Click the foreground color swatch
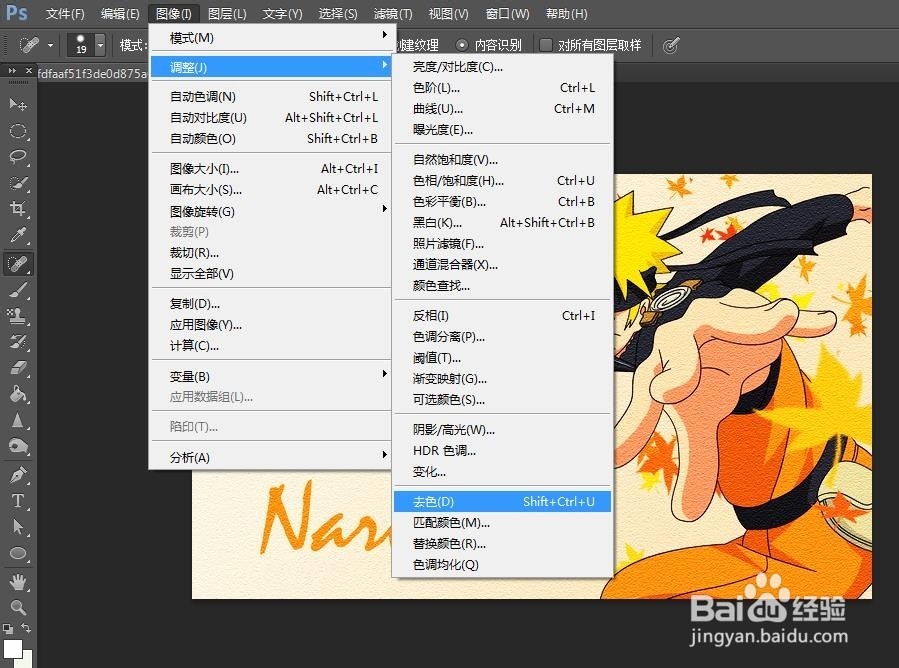Viewport: 899px width, 668px height. 11,649
